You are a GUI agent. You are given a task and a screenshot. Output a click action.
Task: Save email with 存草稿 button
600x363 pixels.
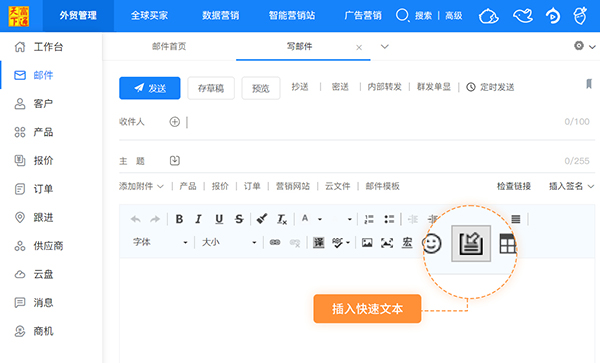point(211,88)
